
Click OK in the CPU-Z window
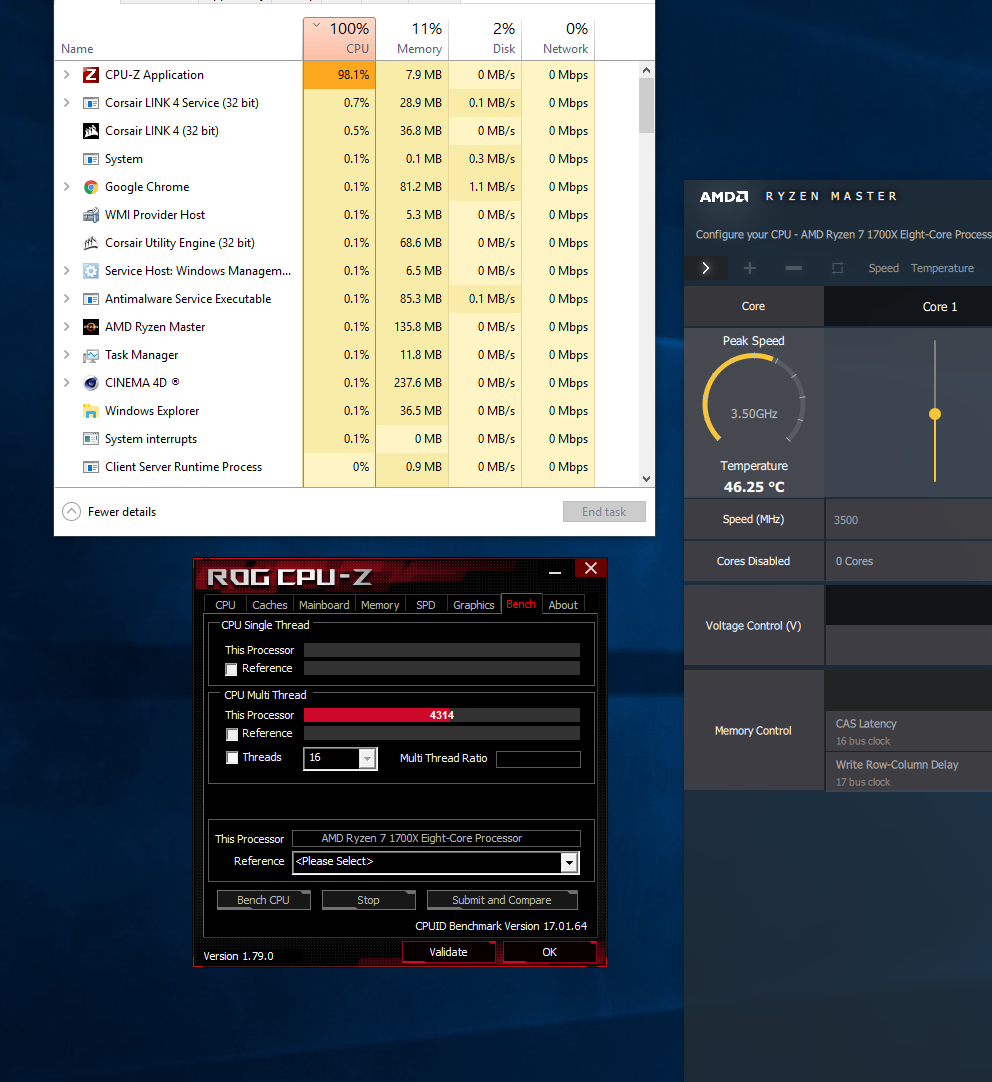(x=550, y=952)
